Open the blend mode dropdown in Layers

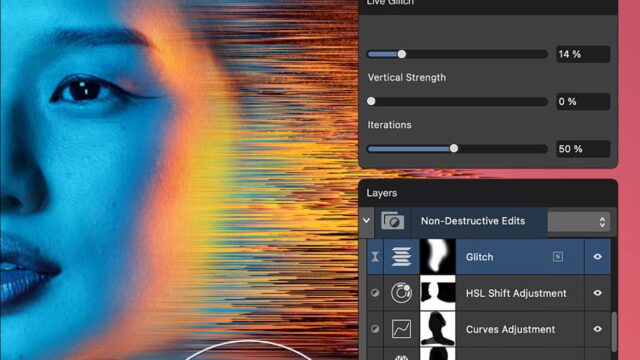click(x=579, y=222)
